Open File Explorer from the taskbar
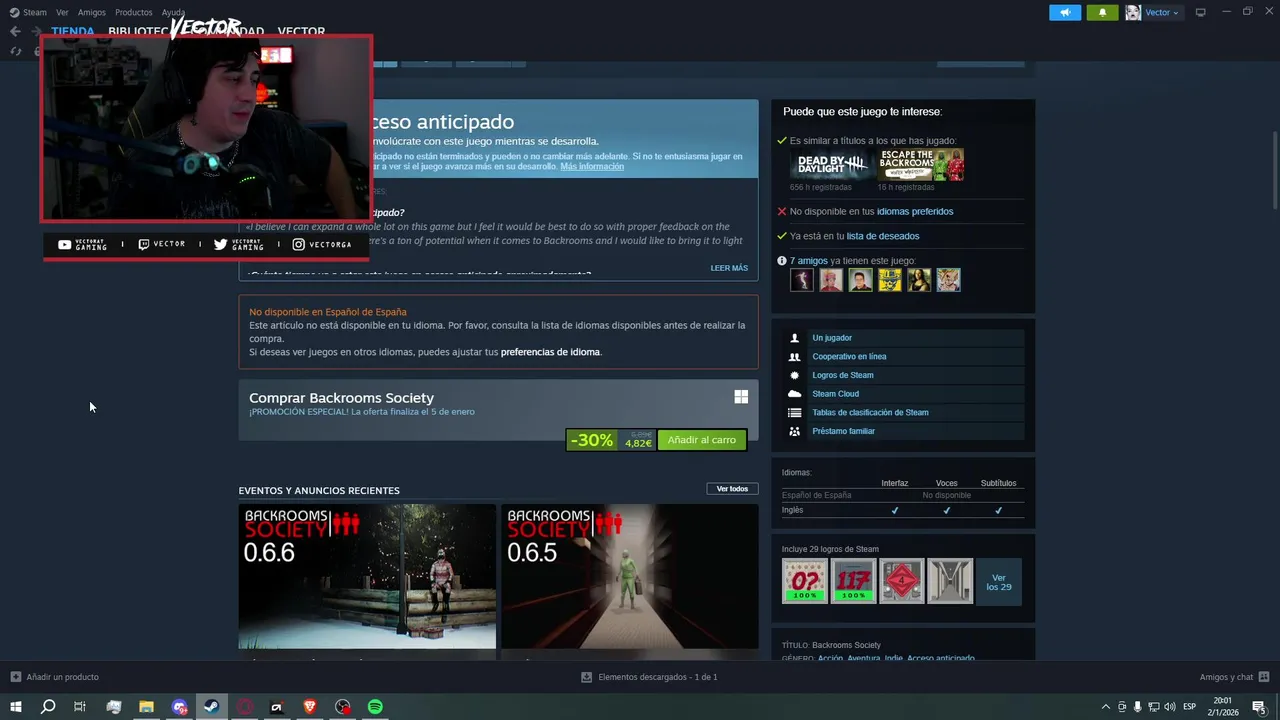Image resolution: width=1280 pixels, height=720 pixels. click(146, 707)
